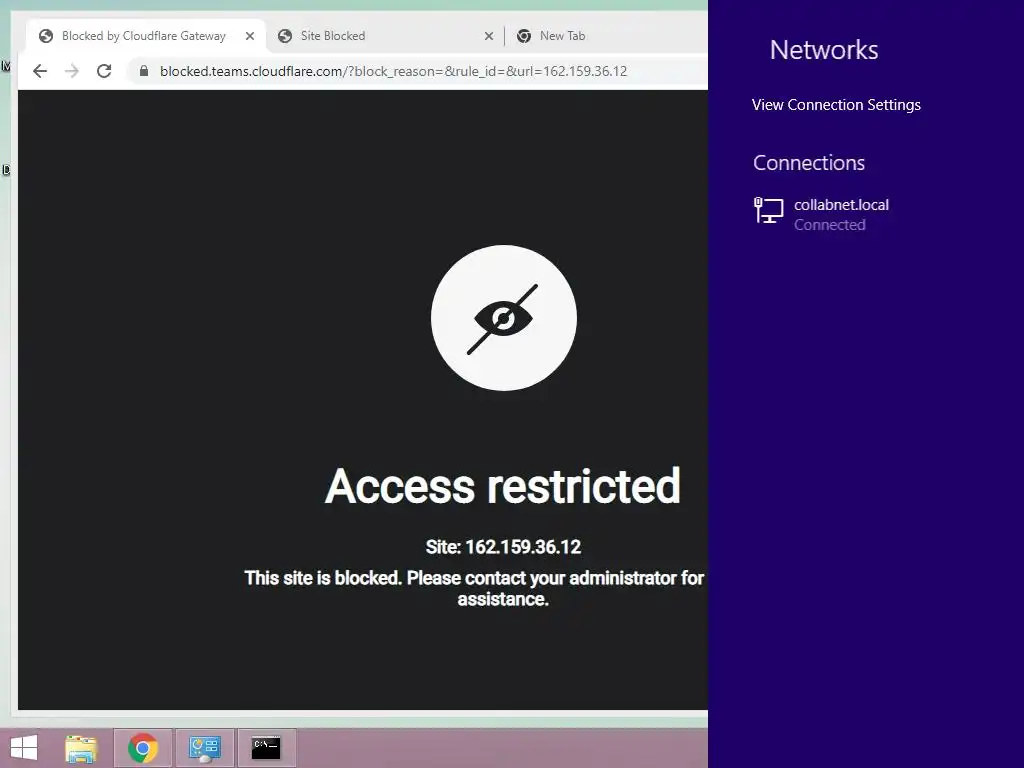Image resolution: width=1024 pixels, height=768 pixels.
Task: Open the Windows Start button
Action: coord(24,748)
